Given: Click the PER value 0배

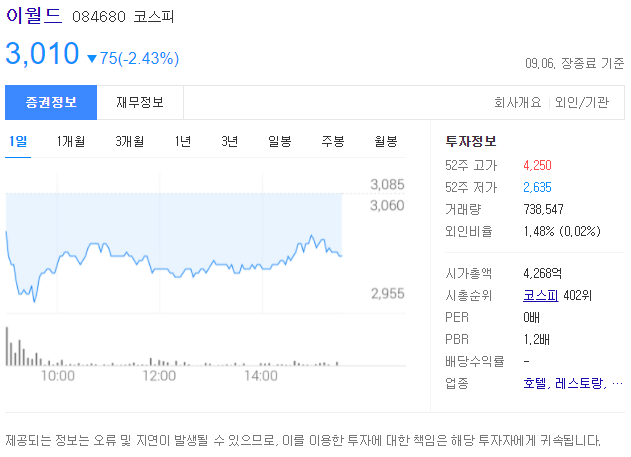Looking at the screenshot, I should [x=531, y=317].
